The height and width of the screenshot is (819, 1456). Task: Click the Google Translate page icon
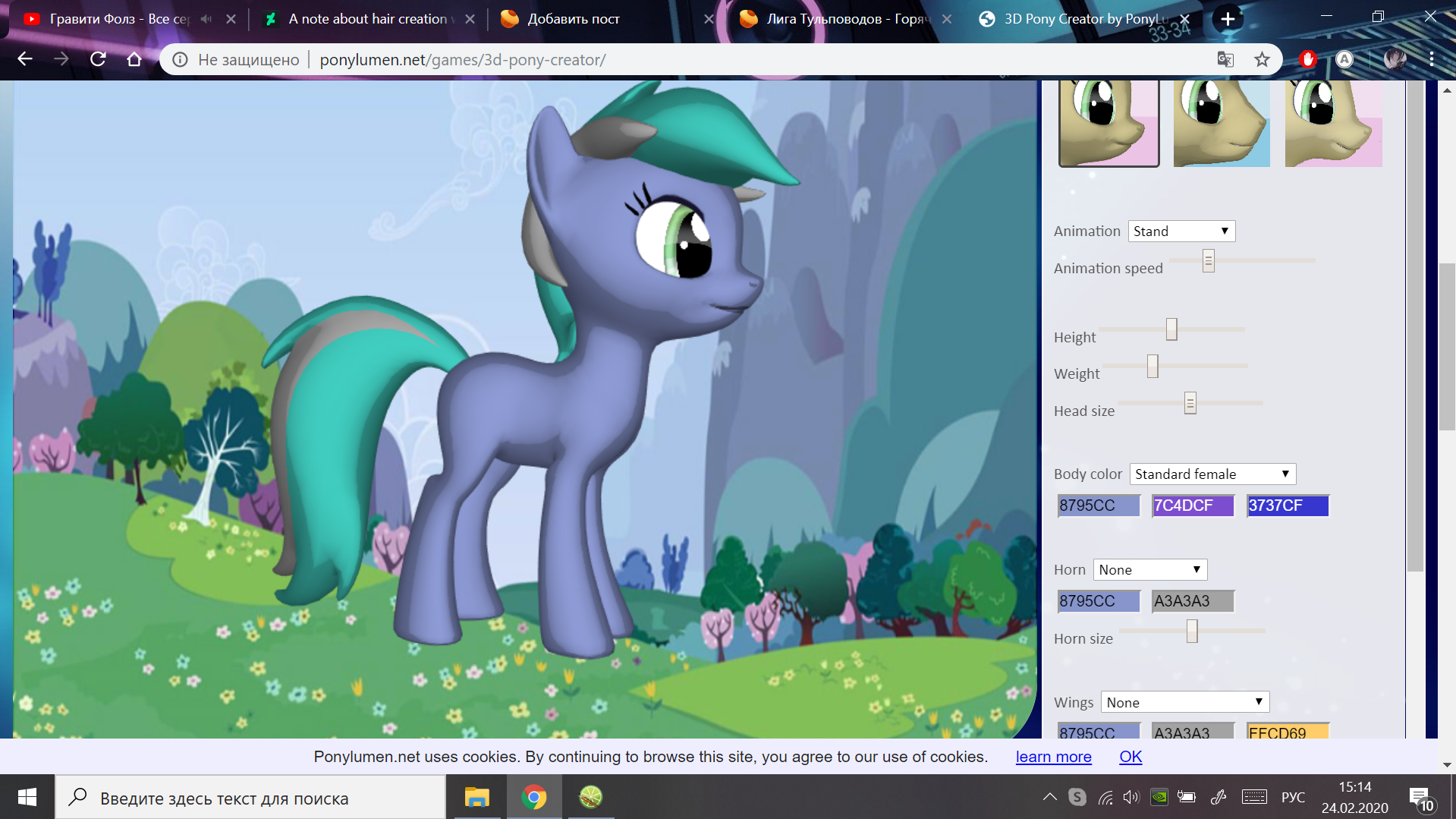point(1225,59)
